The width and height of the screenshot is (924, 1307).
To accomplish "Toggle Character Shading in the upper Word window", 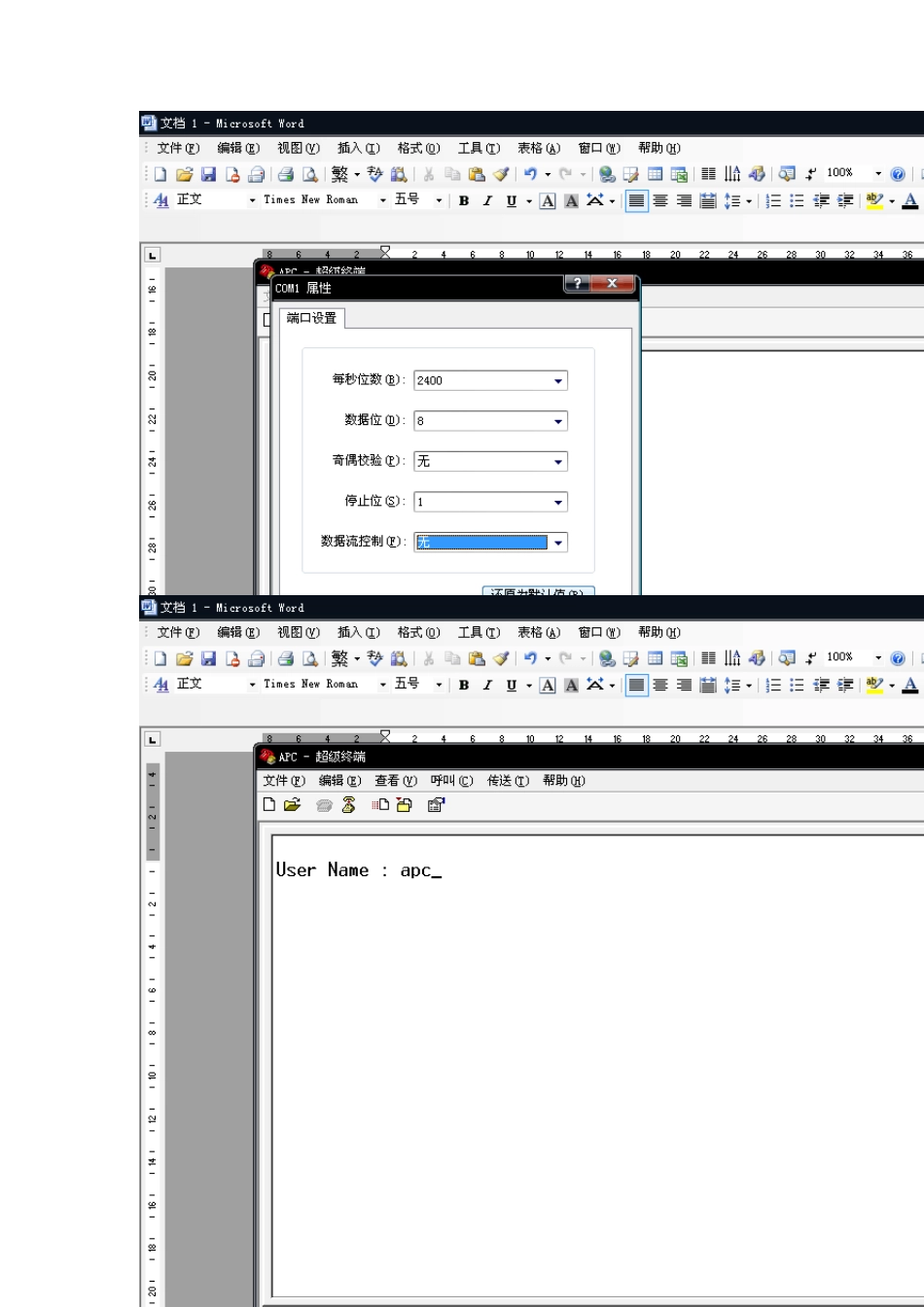I will (572, 201).
